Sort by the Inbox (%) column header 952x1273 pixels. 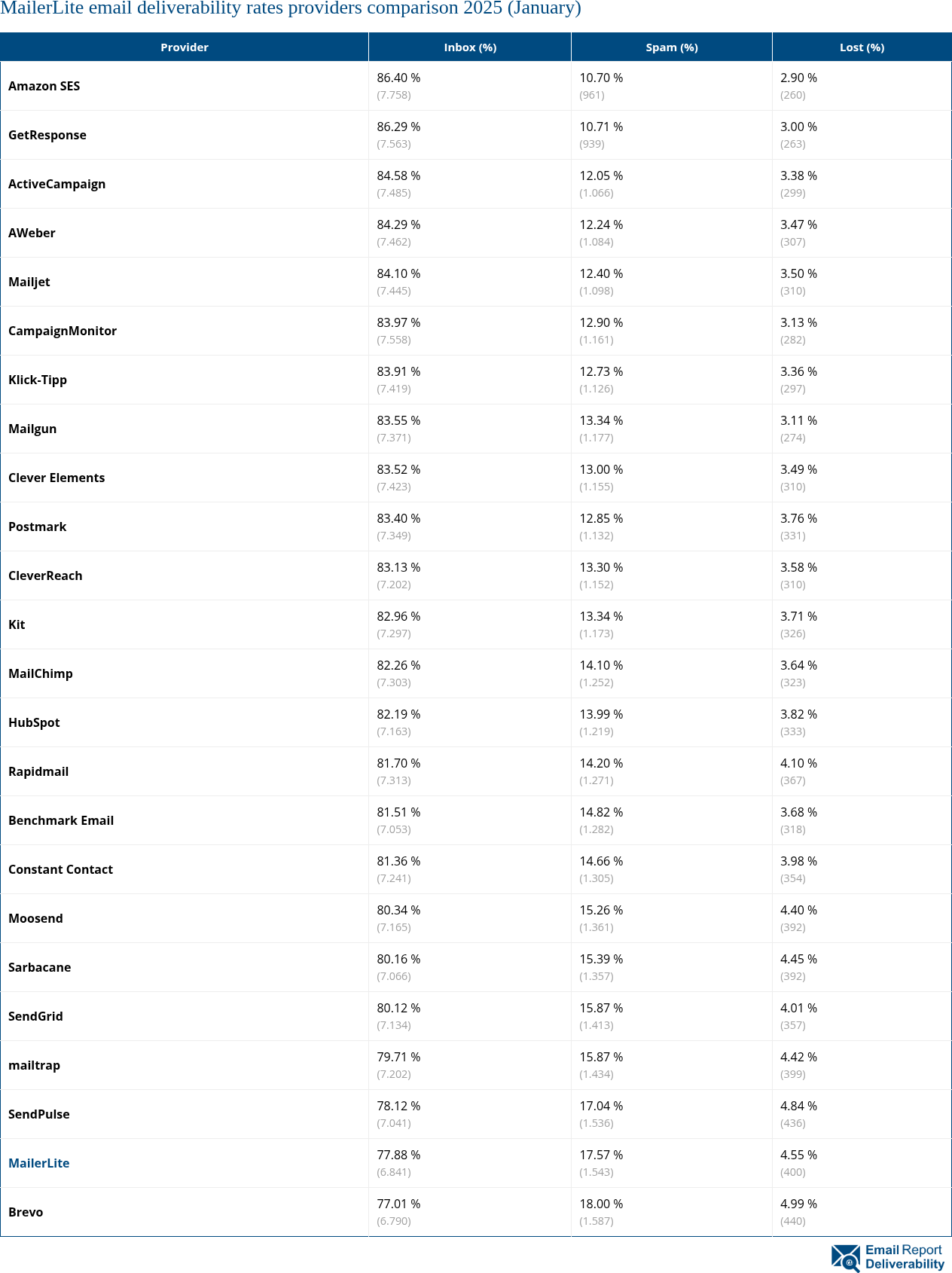(470, 47)
